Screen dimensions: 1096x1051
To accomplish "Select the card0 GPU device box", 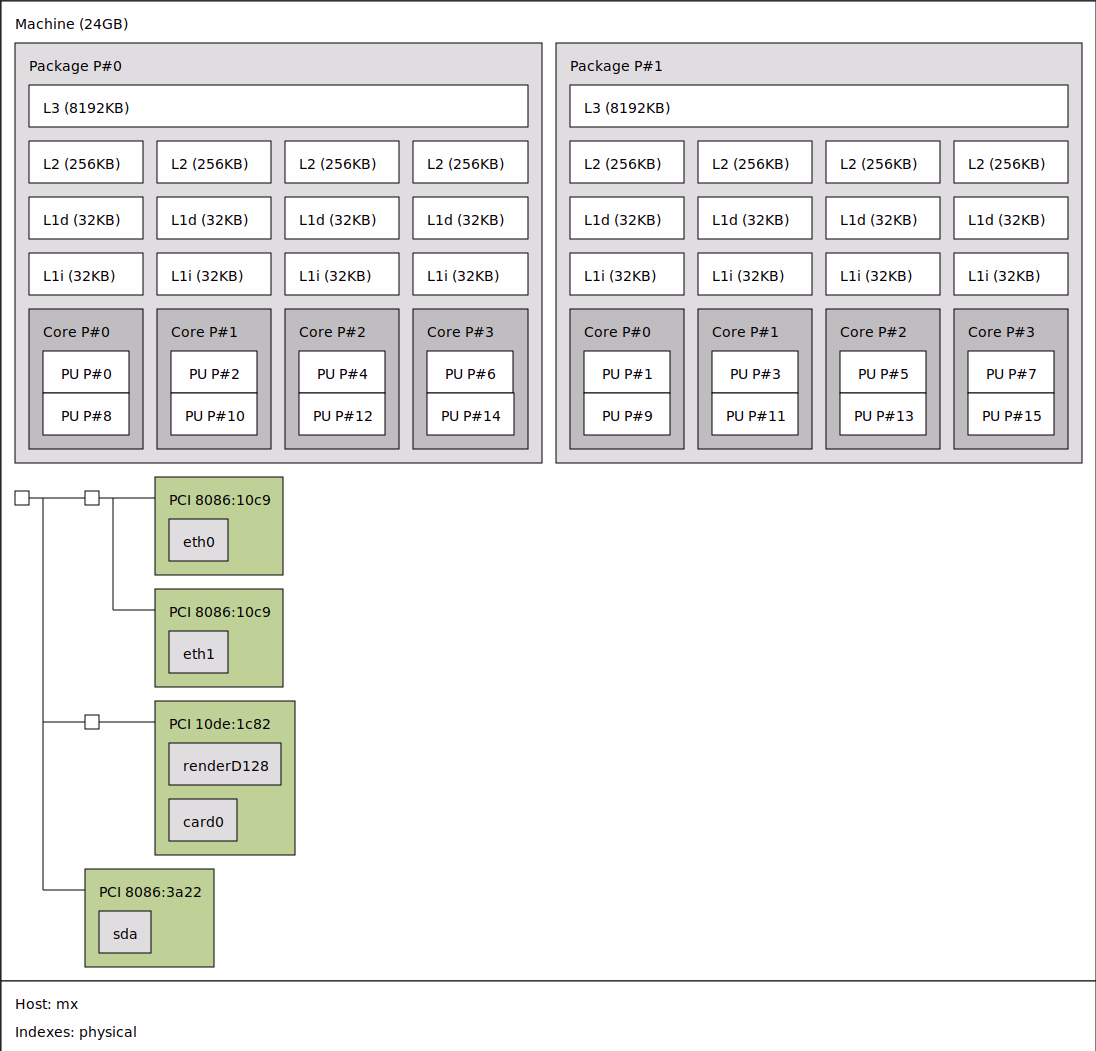I will [202, 821].
